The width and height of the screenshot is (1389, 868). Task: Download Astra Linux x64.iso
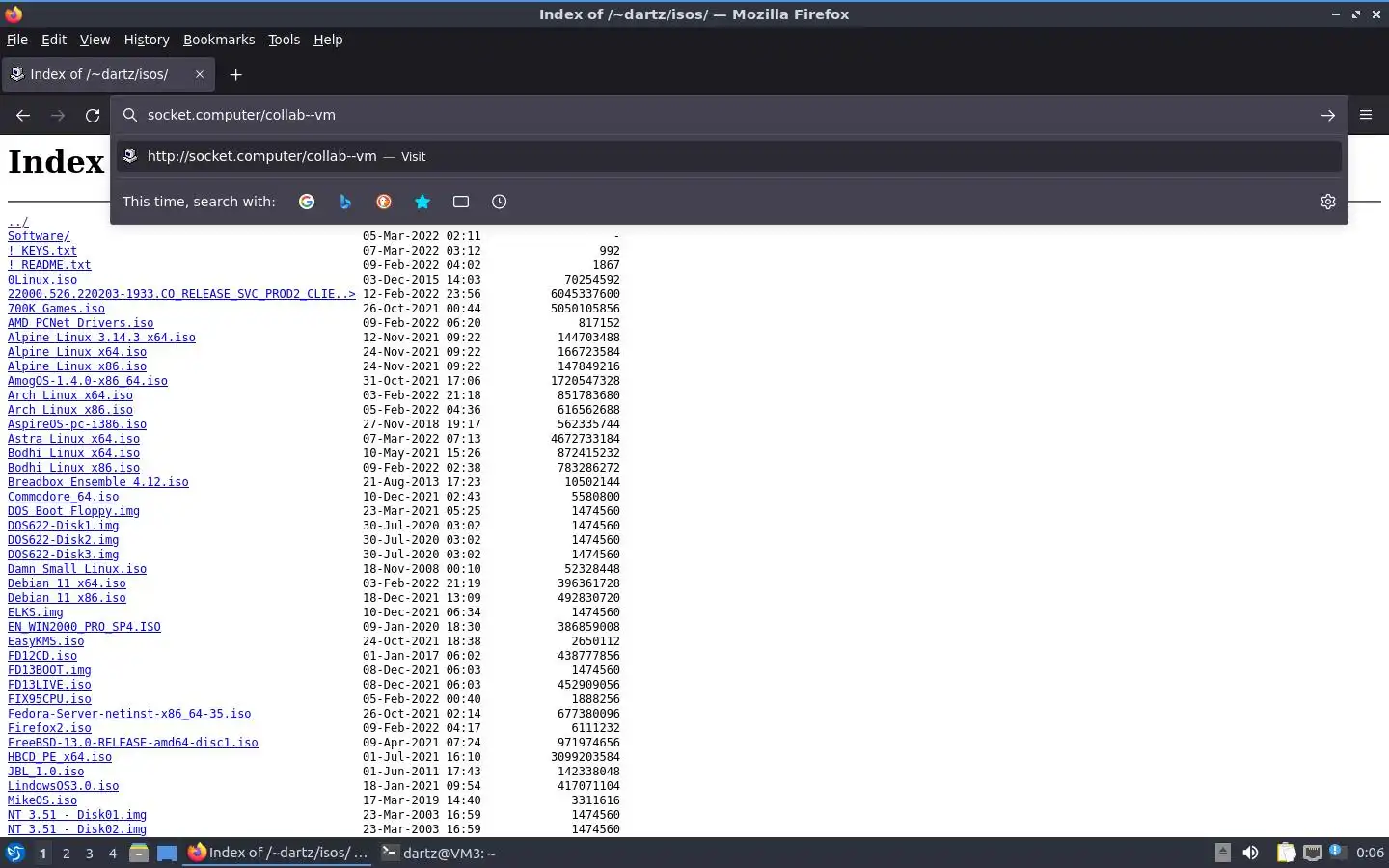point(73,439)
